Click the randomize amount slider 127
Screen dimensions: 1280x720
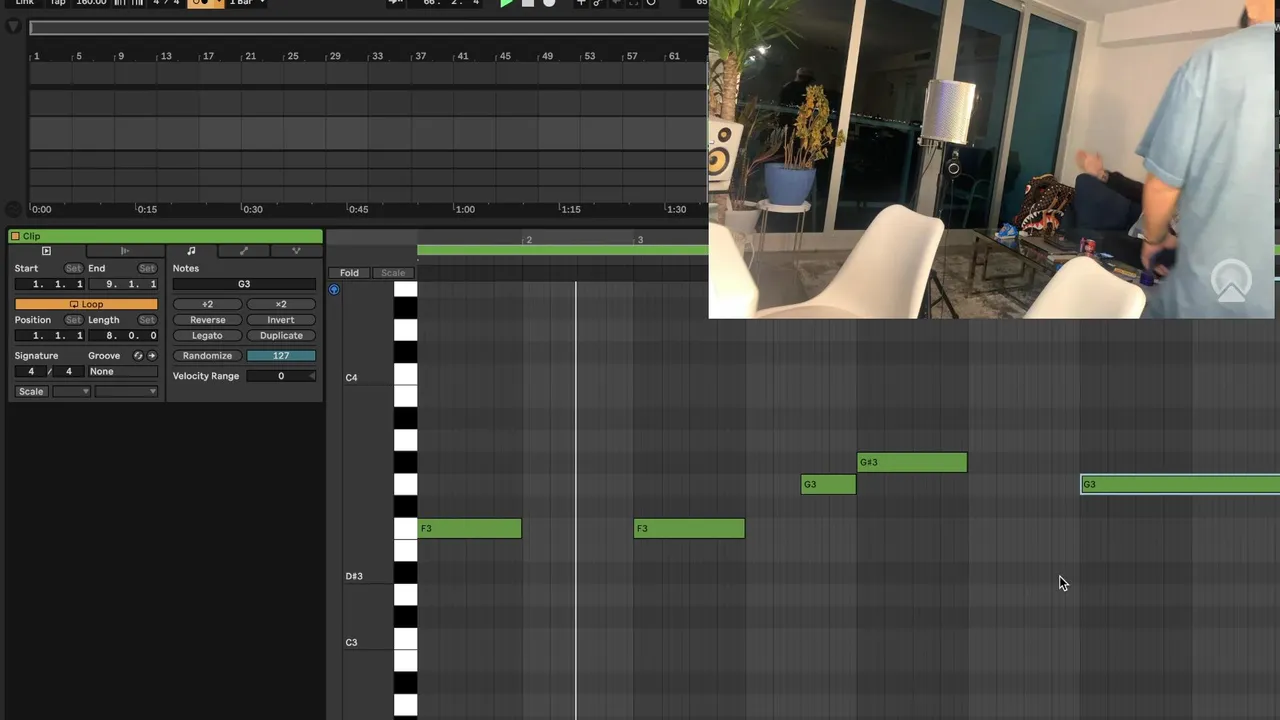click(281, 356)
